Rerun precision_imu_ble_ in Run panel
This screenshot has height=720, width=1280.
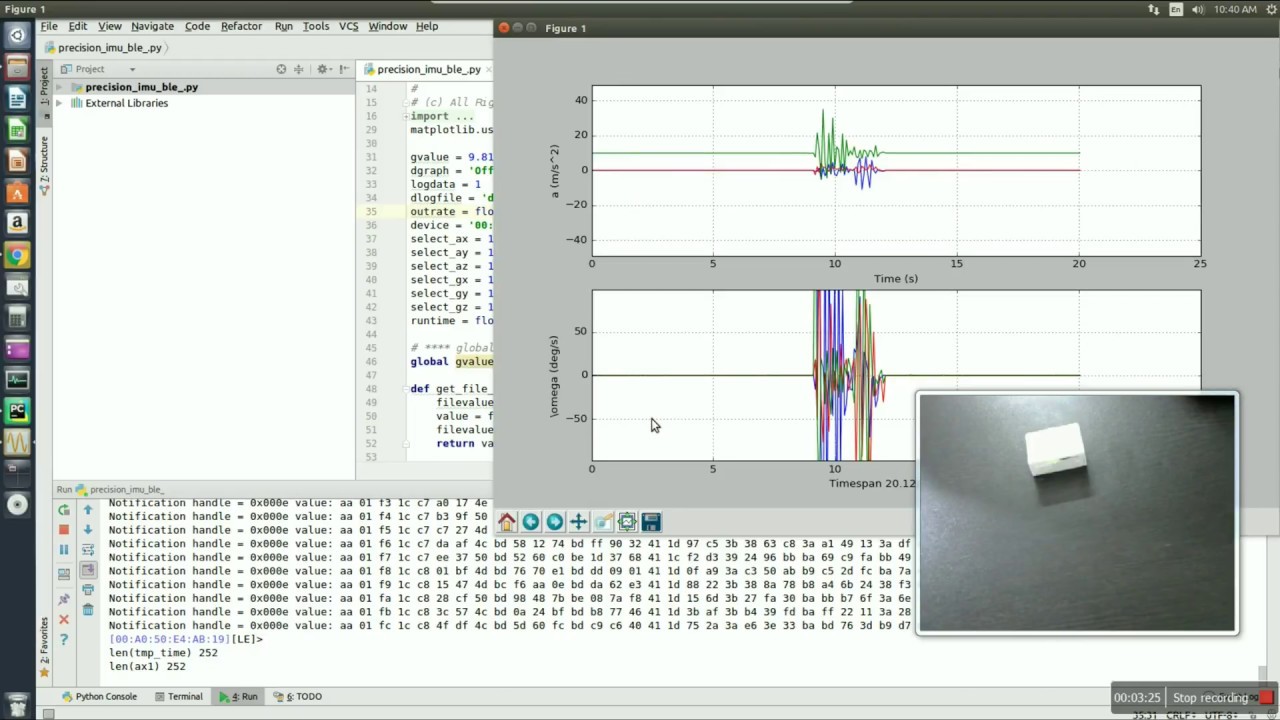[x=64, y=510]
